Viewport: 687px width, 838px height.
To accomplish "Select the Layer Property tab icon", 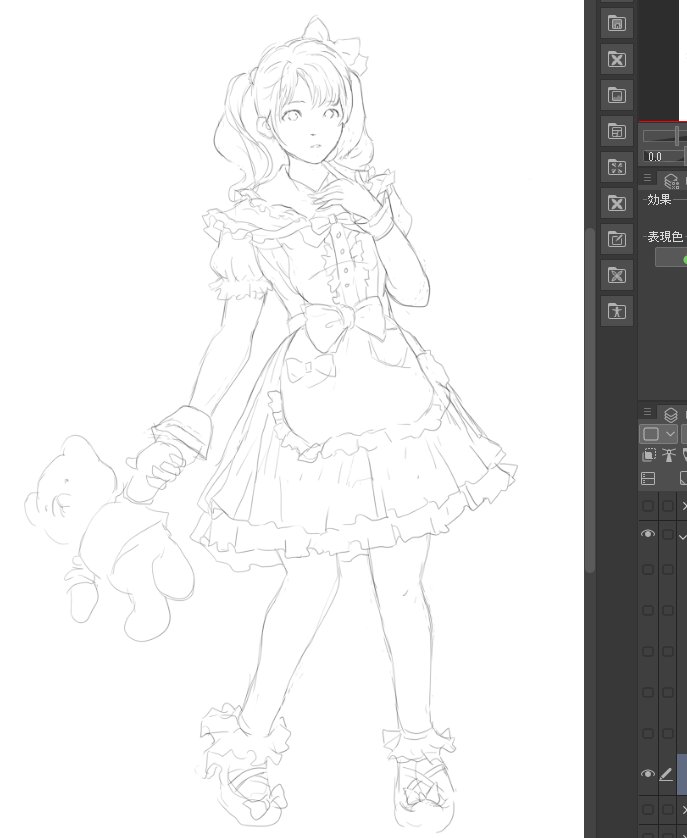I will [671, 181].
